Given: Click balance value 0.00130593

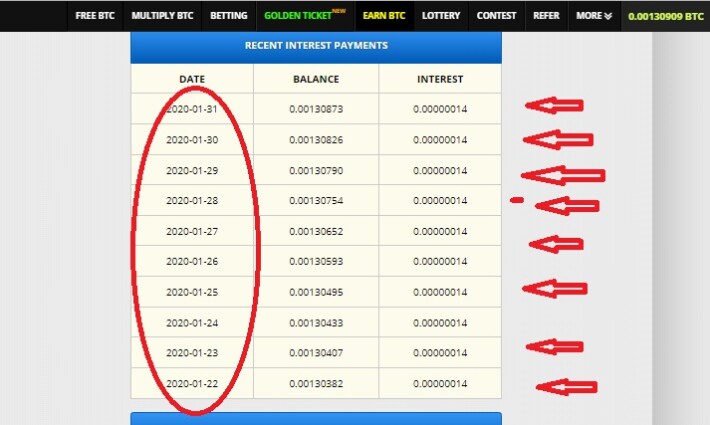Looking at the screenshot, I should point(316,261).
